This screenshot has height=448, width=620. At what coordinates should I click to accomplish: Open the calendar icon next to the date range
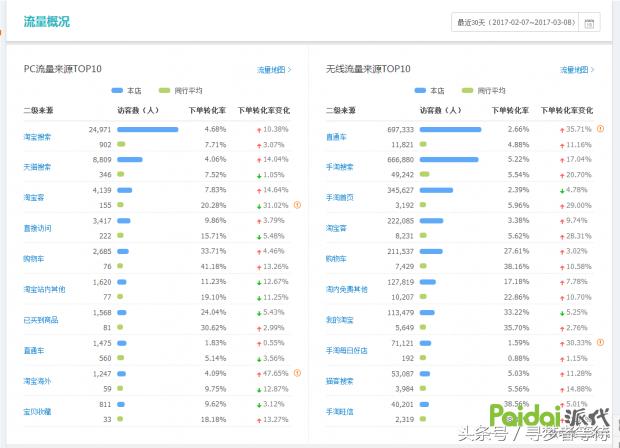click(x=589, y=23)
